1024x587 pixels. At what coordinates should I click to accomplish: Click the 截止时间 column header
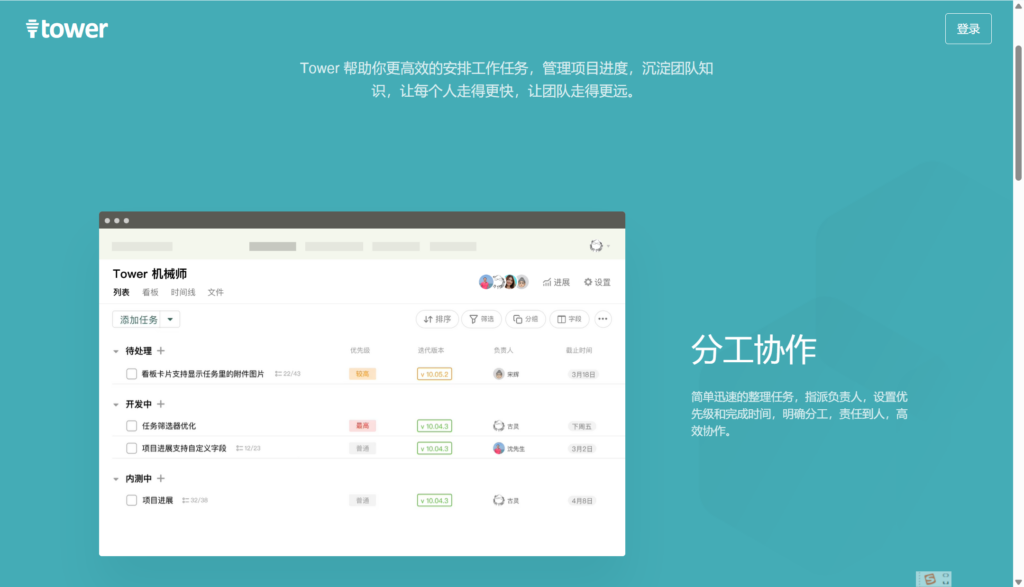(x=579, y=351)
